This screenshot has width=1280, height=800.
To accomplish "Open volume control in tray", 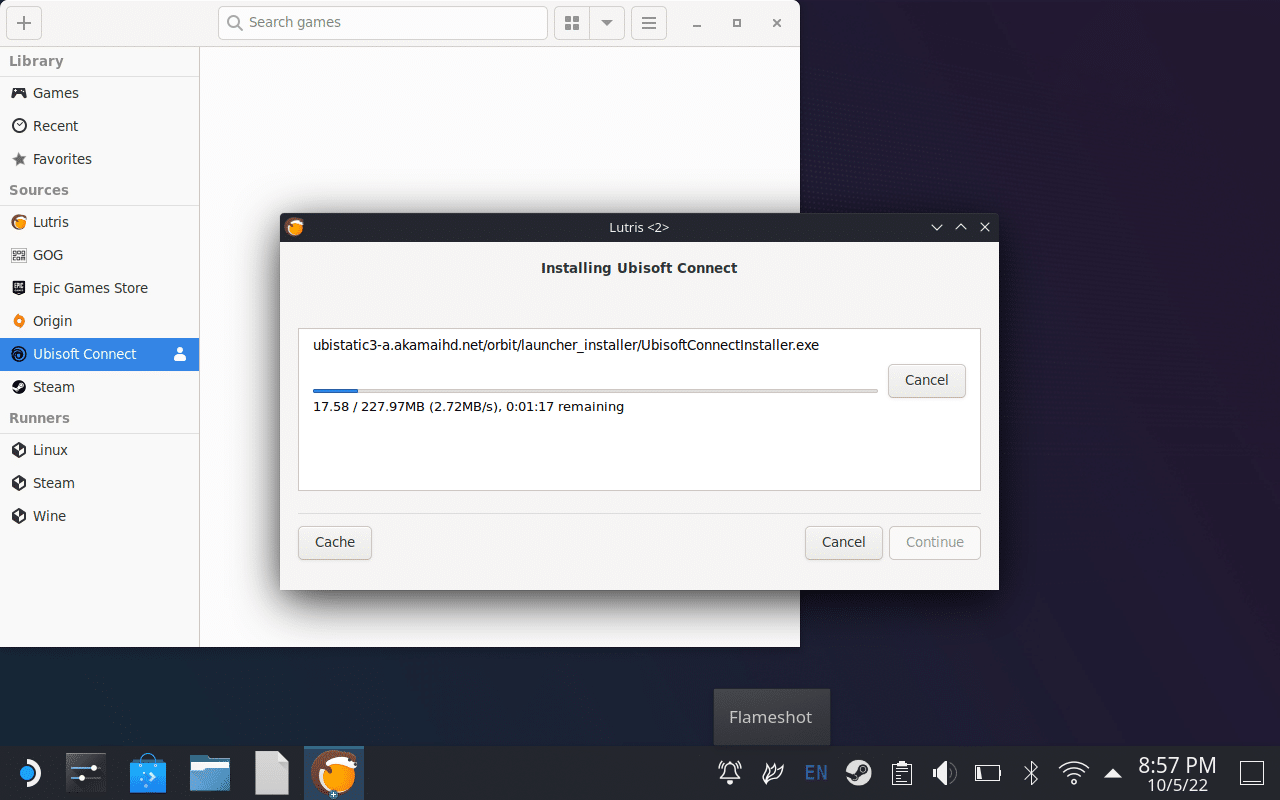I will point(944,772).
